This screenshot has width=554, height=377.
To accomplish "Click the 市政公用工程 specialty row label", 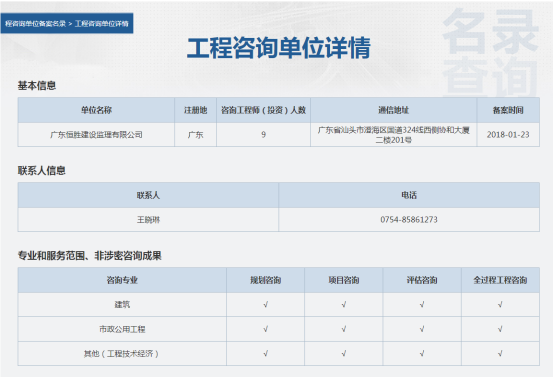I will click(122, 329).
